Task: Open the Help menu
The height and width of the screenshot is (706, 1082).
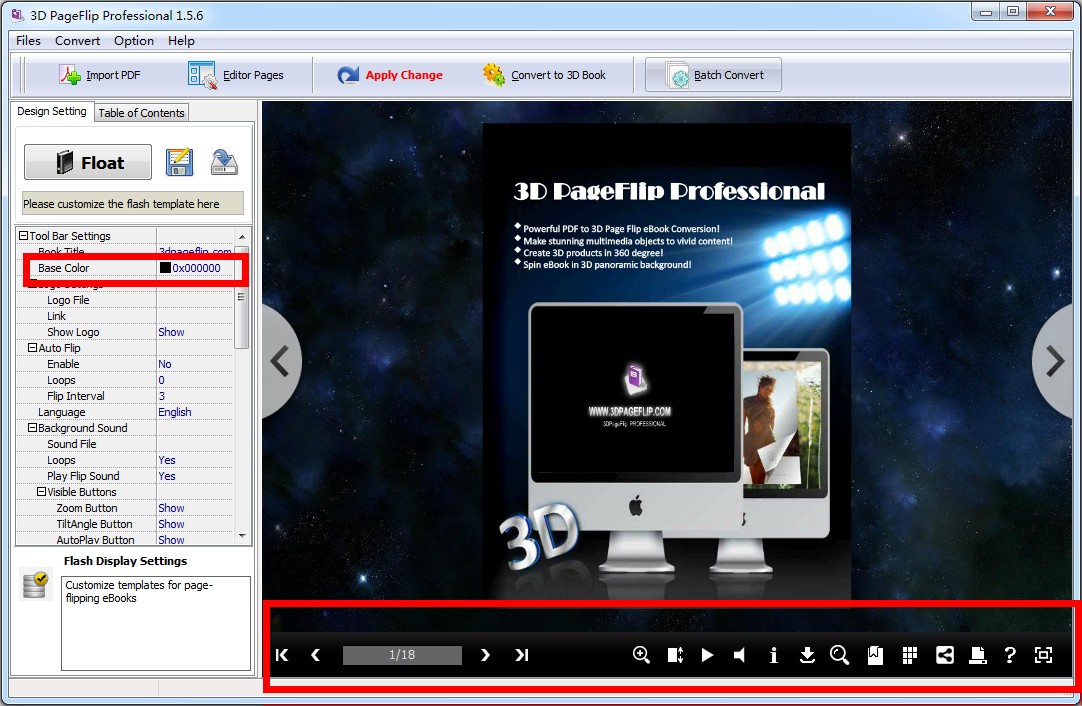Action: tap(181, 41)
